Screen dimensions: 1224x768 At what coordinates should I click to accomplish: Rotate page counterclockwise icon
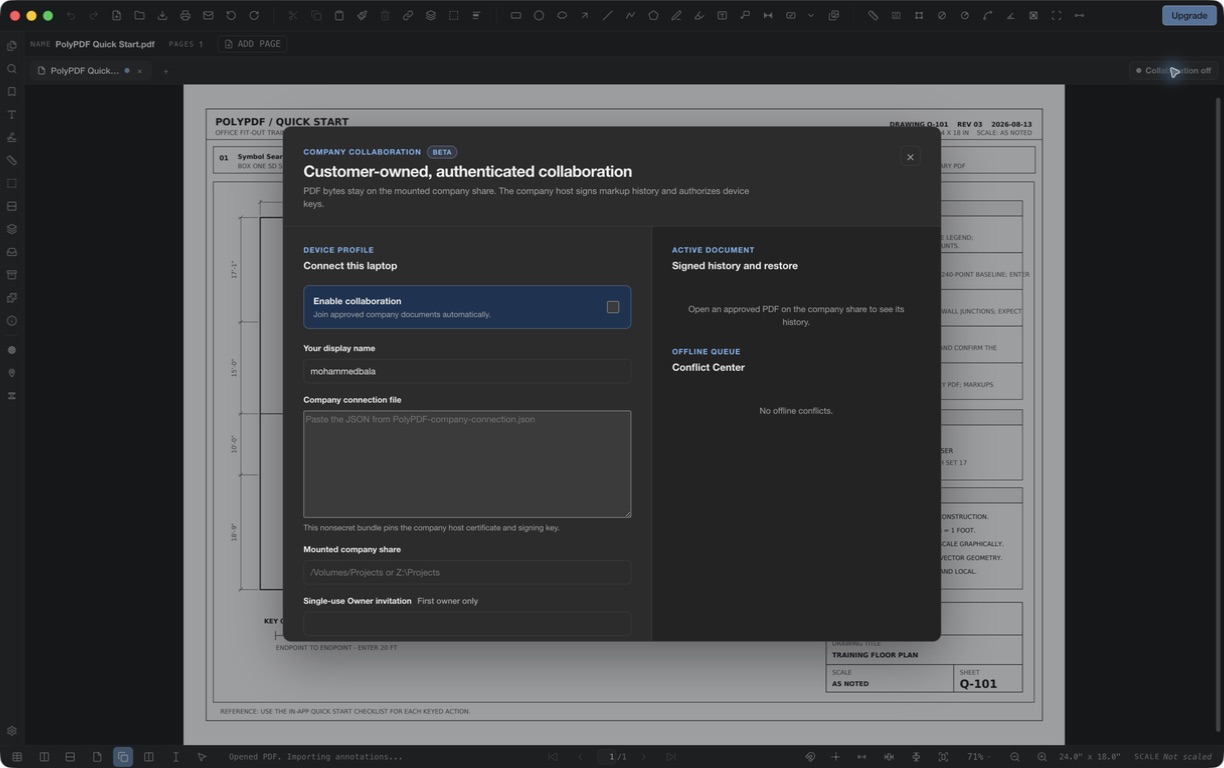coord(231,16)
